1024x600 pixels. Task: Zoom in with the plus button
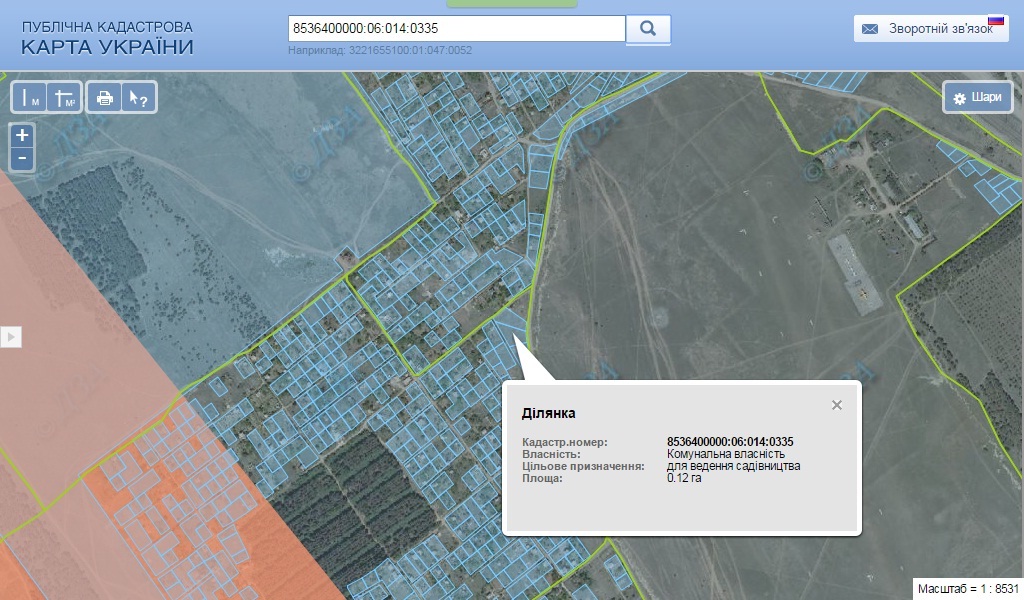22,135
